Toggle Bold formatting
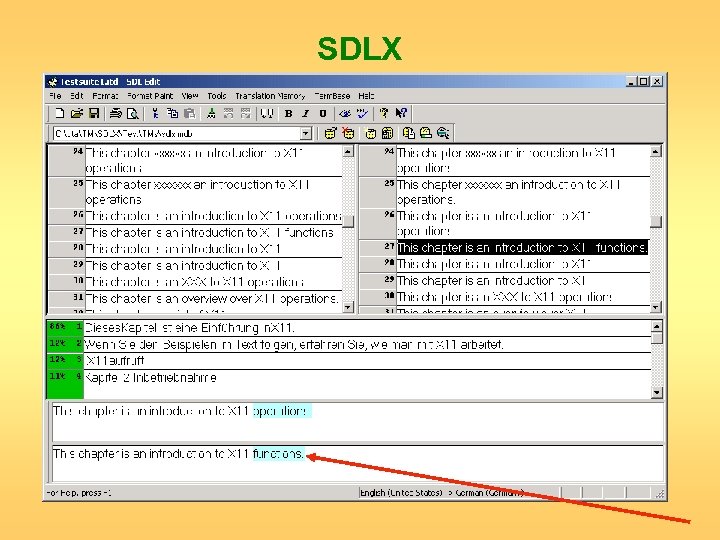This screenshot has width=720, height=540. coord(288,113)
